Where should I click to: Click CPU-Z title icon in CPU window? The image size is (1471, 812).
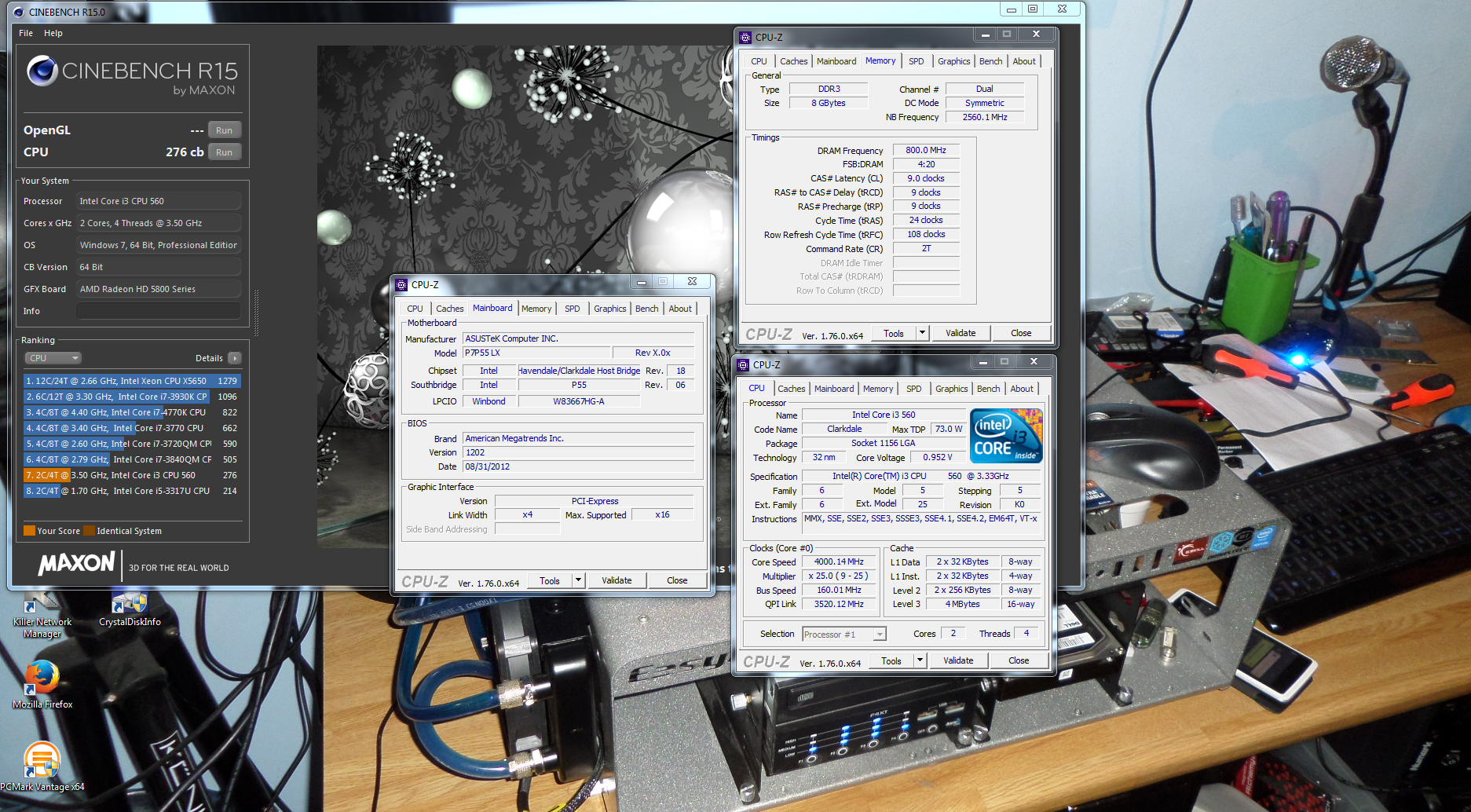(743, 364)
